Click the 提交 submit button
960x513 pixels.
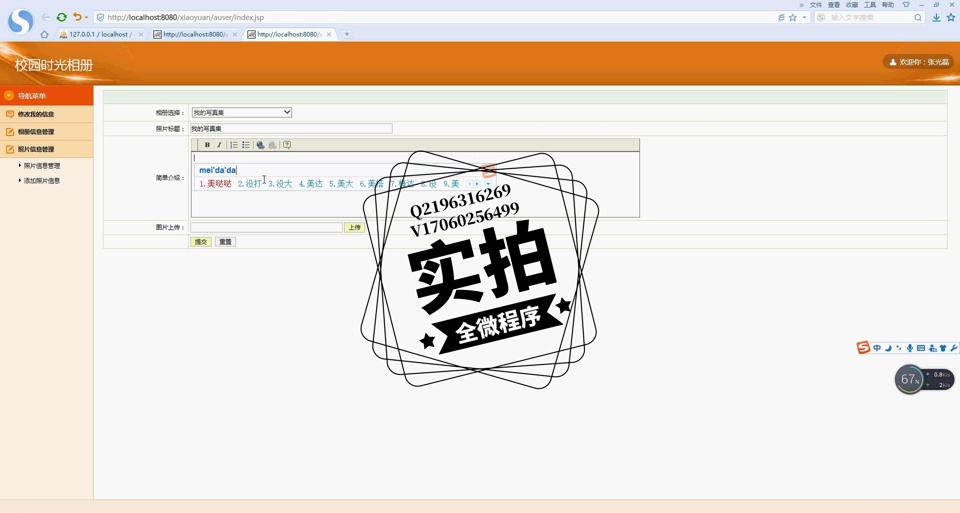(201, 242)
